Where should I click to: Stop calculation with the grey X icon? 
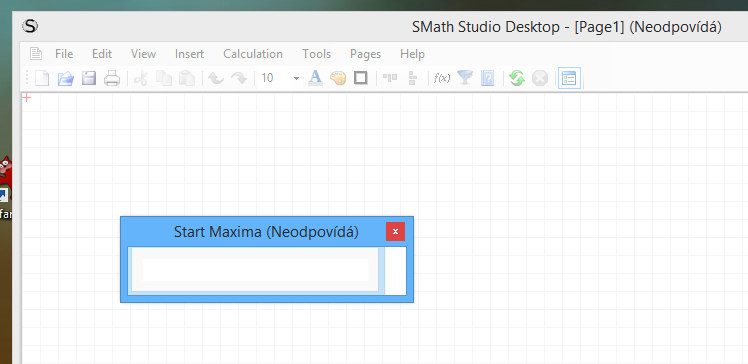tap(540, 78)
